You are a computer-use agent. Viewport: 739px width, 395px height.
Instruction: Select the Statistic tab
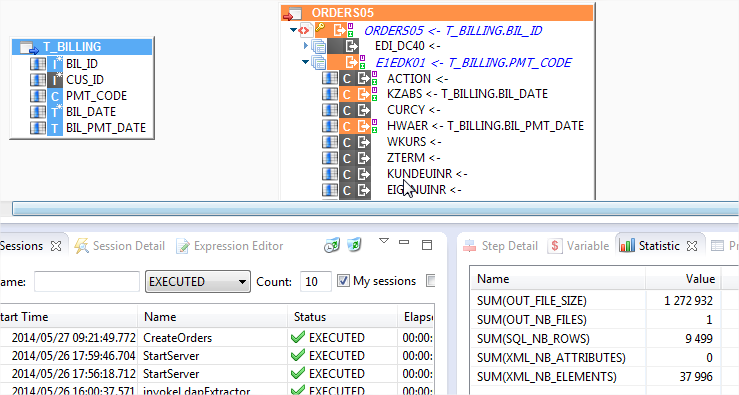(x=649, y=246)
